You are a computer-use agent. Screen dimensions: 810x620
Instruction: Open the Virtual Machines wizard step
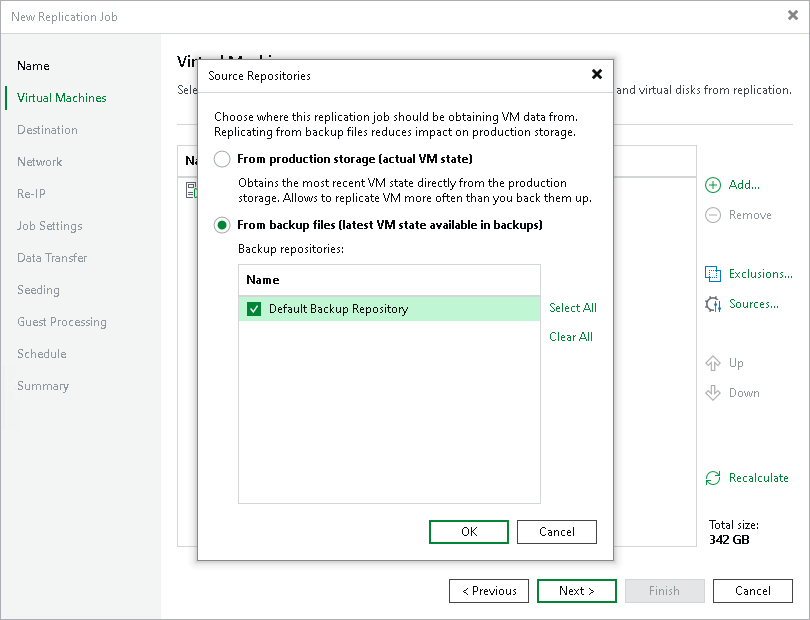[x=61, y=98]
